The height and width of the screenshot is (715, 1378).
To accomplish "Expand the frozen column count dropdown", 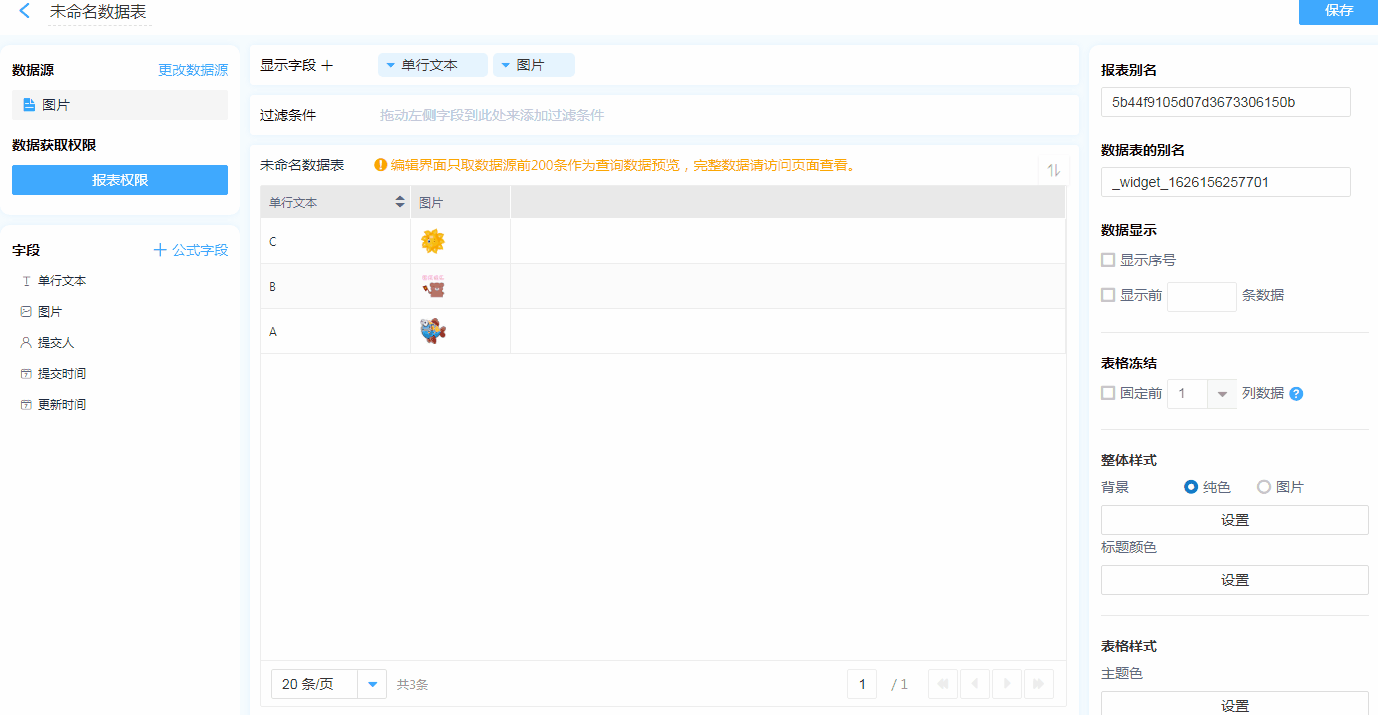I will 1221,394.
